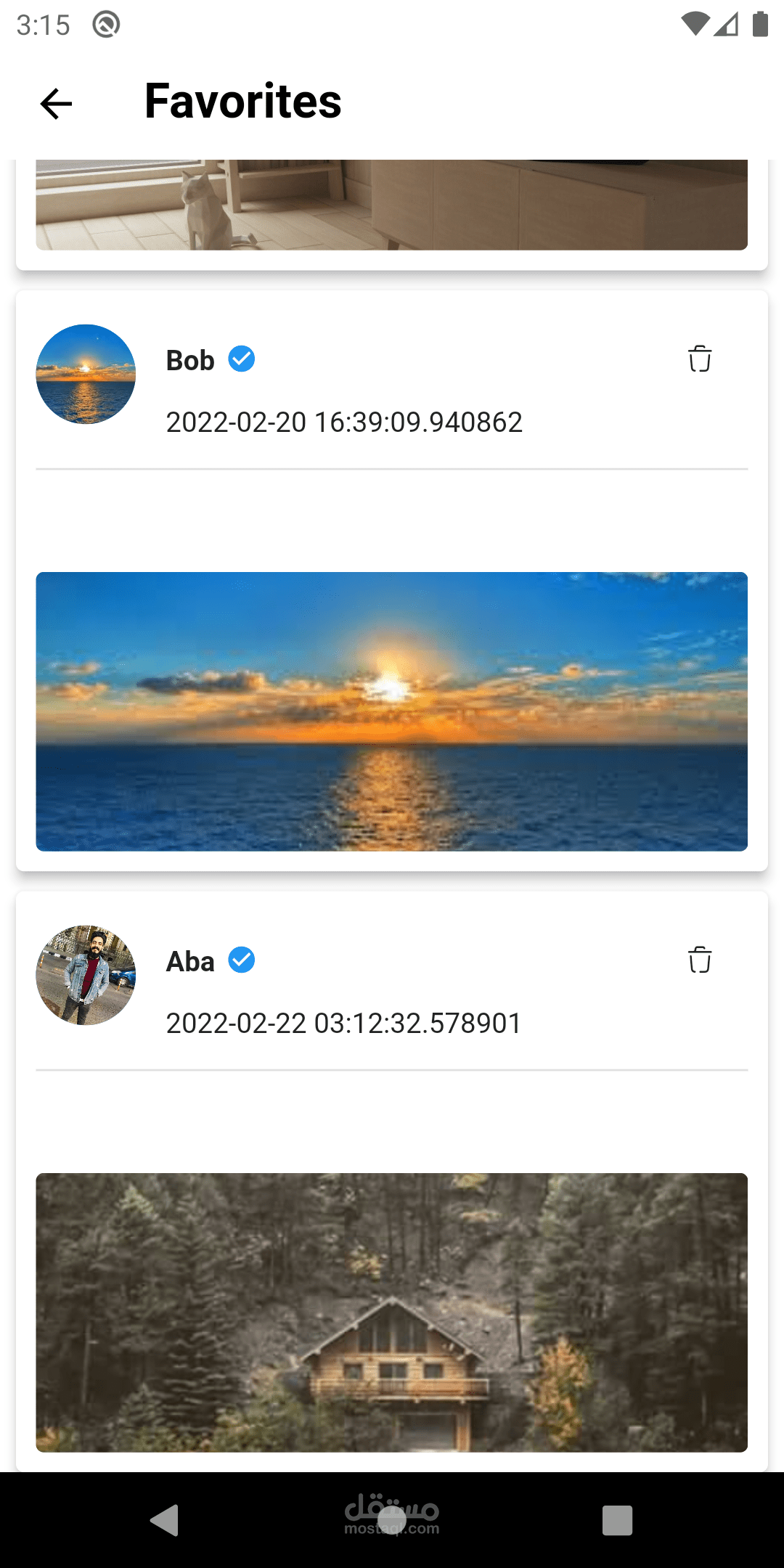The image size is (784, 1568).
Task: Tap the back arrow in the header
Action: [56, 103]
